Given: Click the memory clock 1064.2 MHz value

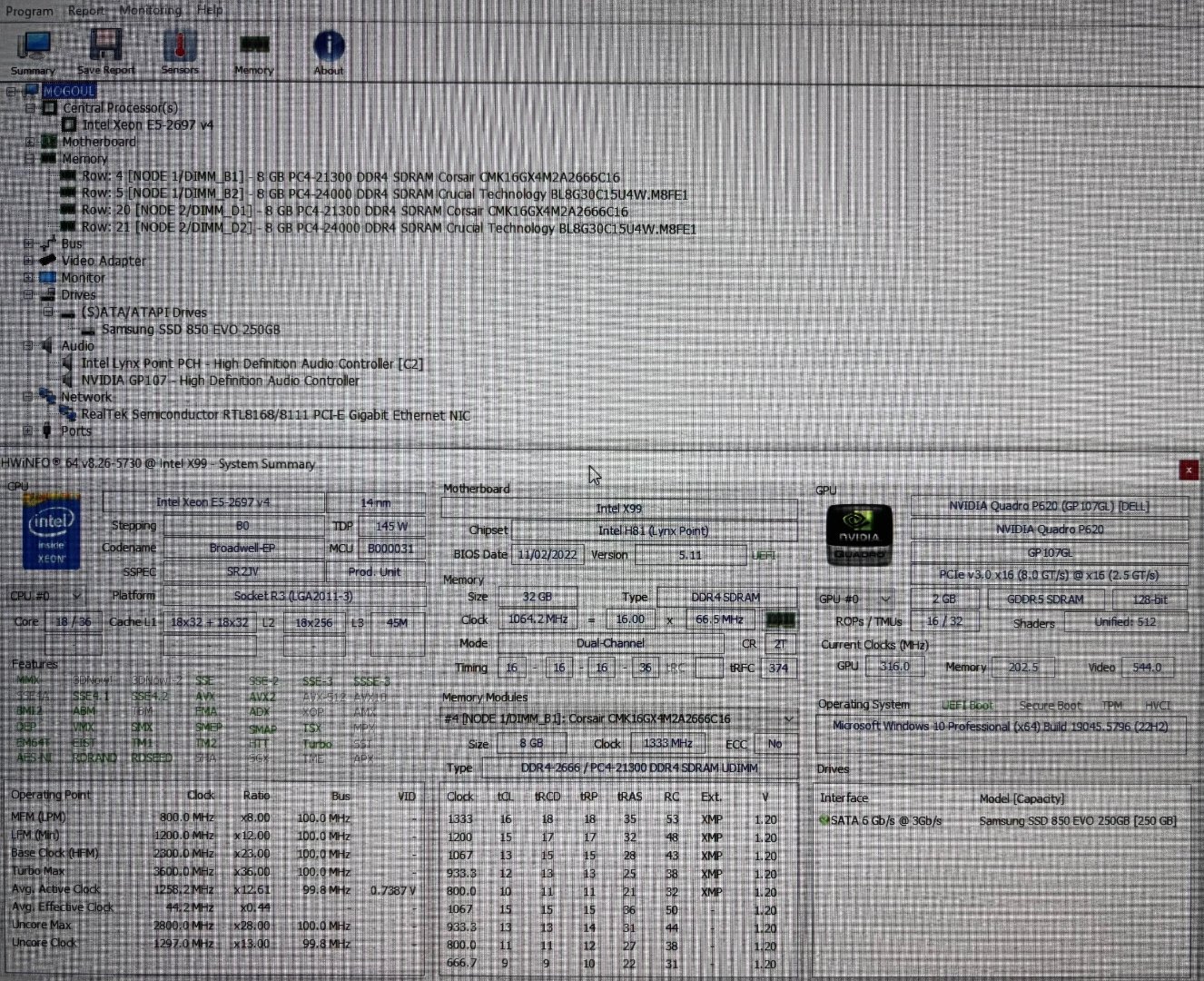Looking at the screenshot, I should point(538,619).
